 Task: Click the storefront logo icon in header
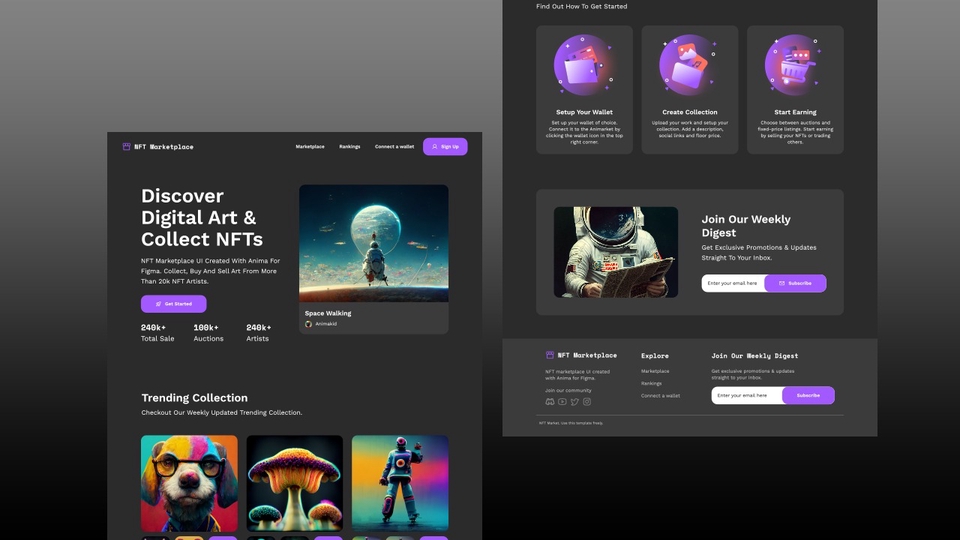(x=127, y=147)
